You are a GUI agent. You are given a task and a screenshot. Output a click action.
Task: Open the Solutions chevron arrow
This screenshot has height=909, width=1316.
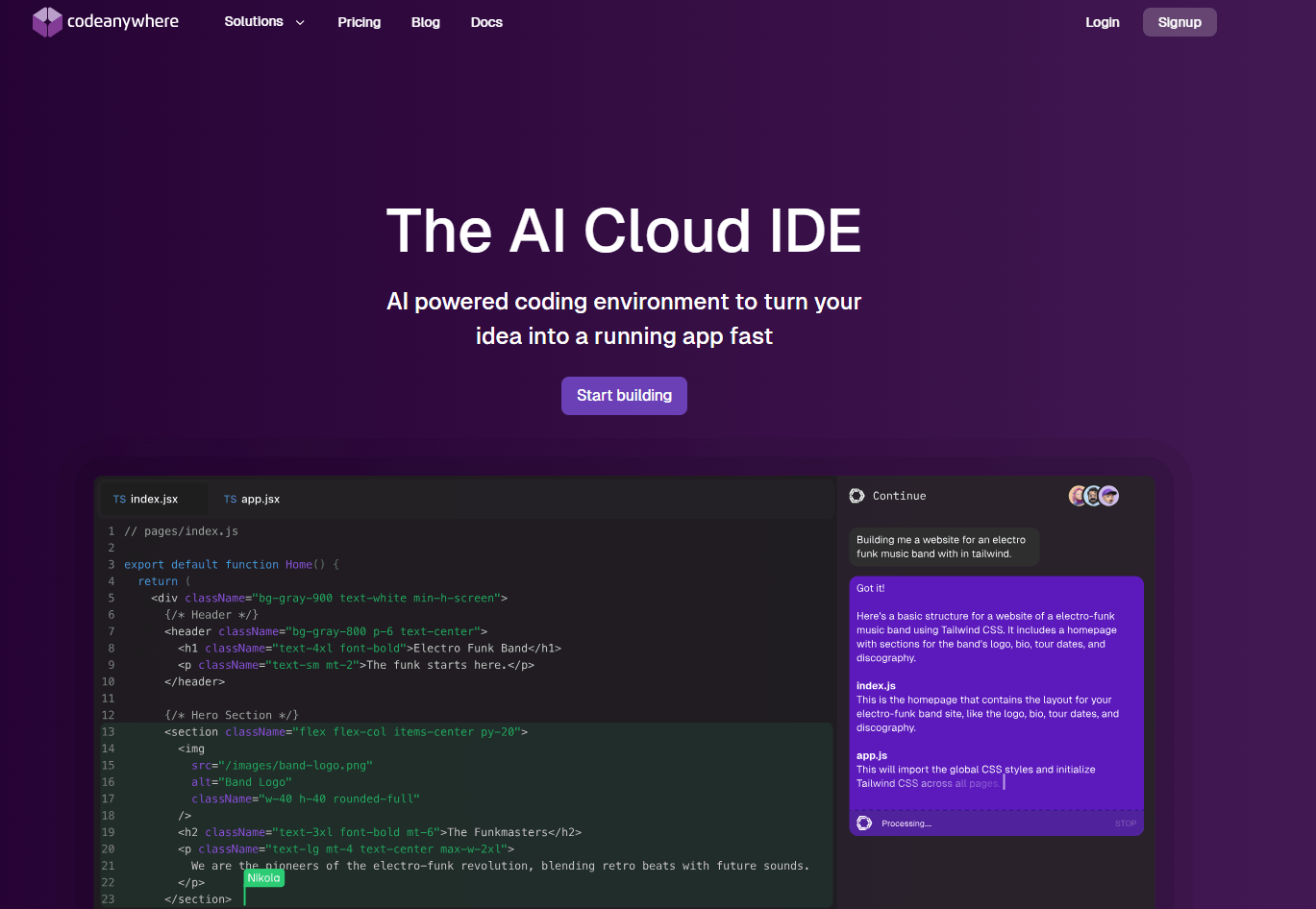(x=298, y=21)
